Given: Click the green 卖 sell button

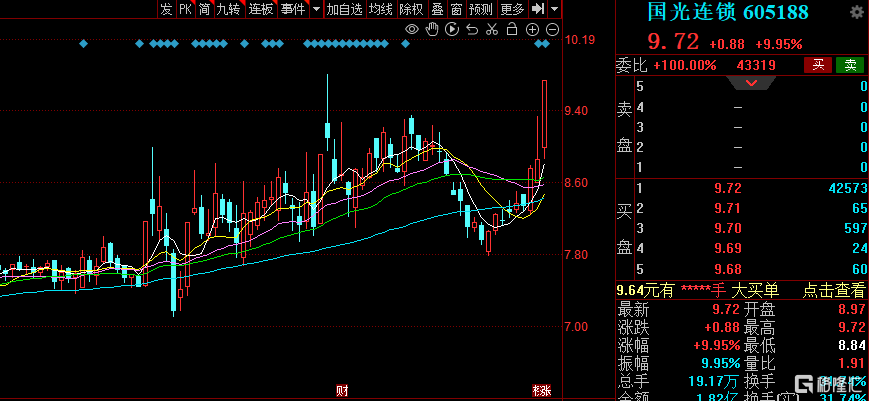Looking at the screenshot, I should 850,65.
